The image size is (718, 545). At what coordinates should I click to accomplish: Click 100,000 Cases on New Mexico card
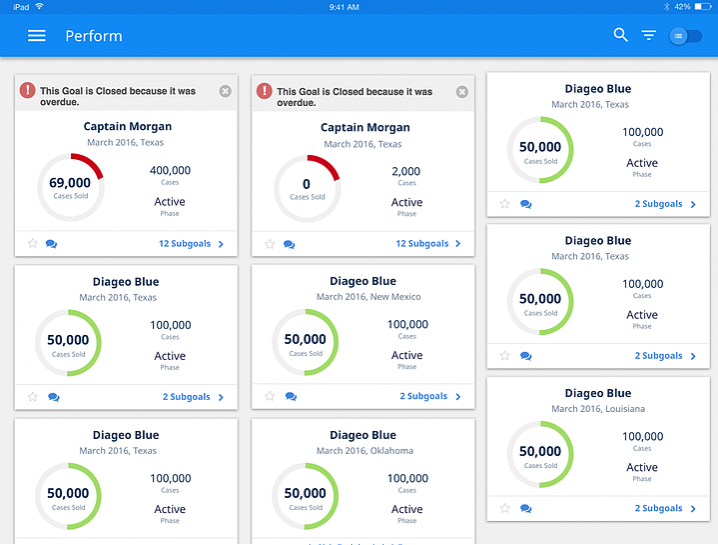(x=408, y=328)
